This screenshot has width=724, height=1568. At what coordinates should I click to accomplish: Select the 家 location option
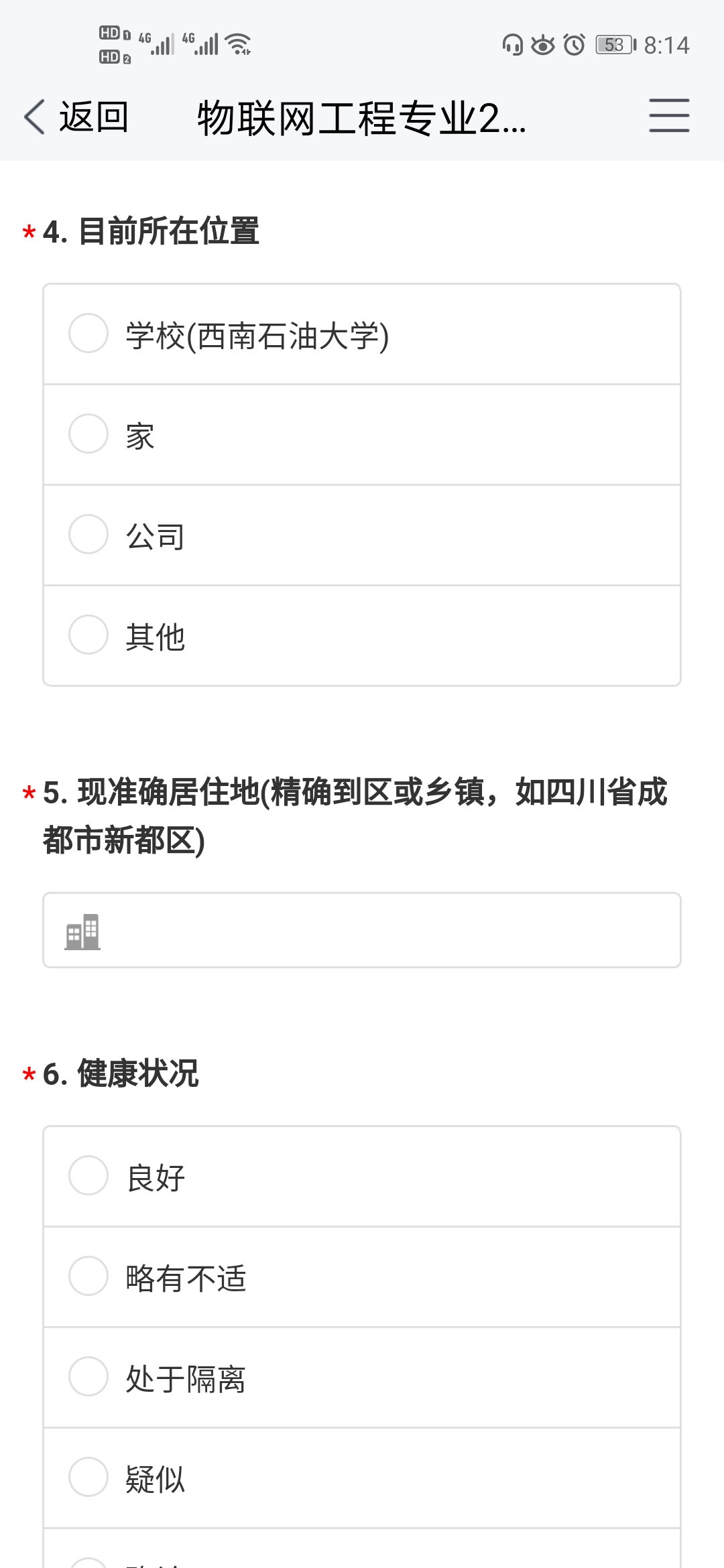point(88,434)
